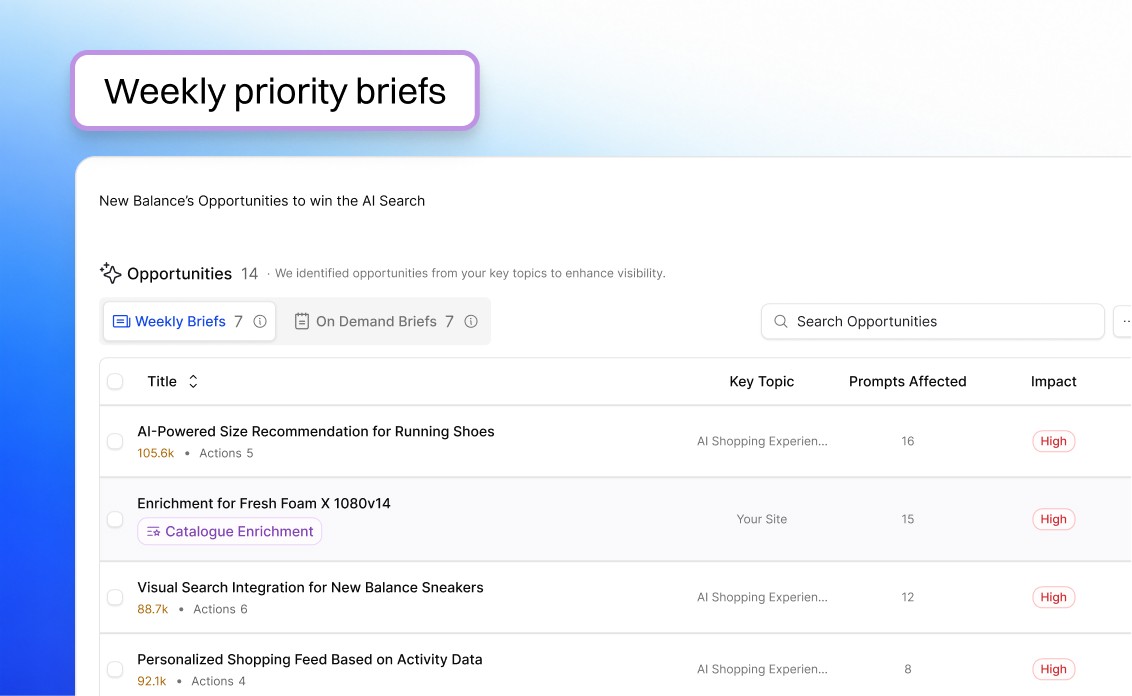Click the High badge in Fresh Foam row

pyautogui.click(x=1053, y=519)
